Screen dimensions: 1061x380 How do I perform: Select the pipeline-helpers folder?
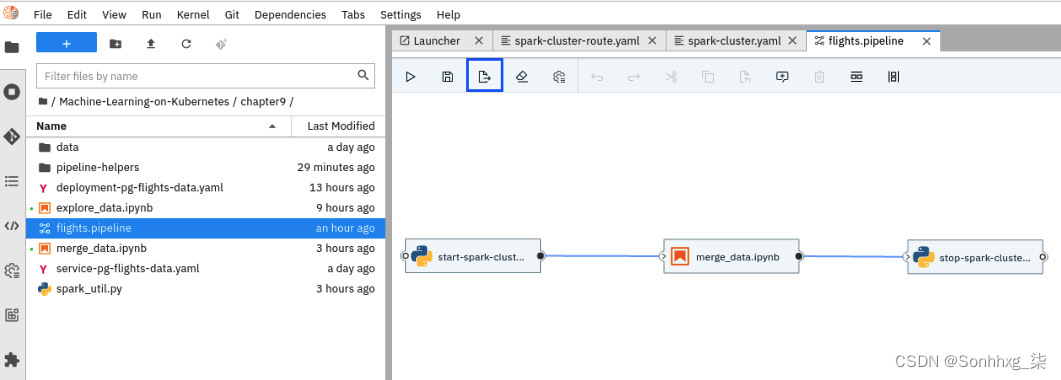[206, 167]
